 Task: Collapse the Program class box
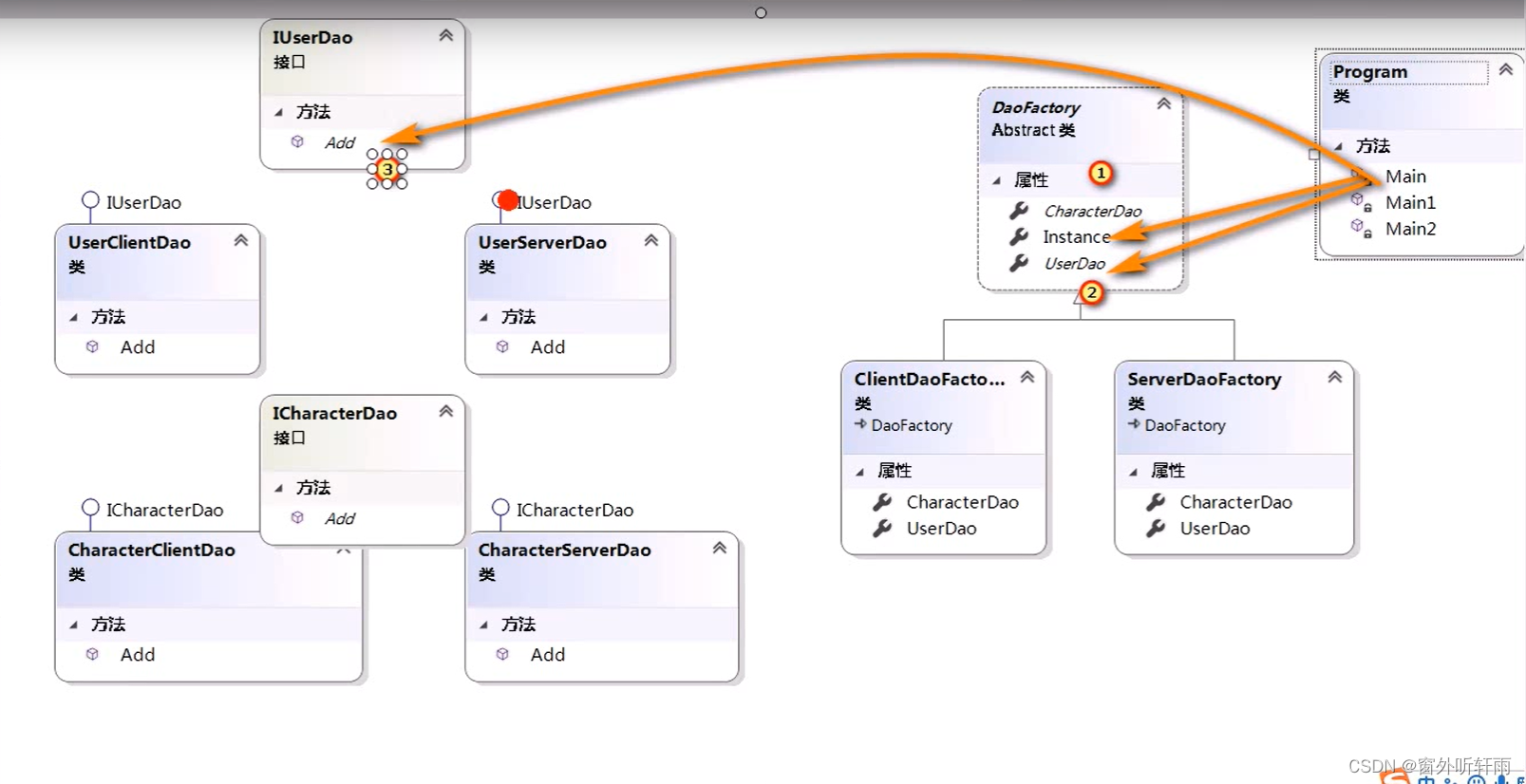point(1505,69)
